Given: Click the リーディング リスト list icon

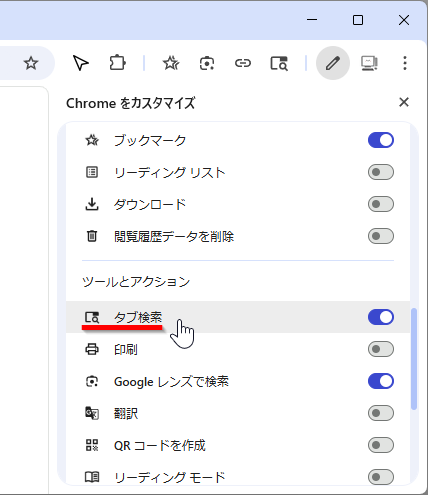Looking at the screenshot, I should point(92,172).
